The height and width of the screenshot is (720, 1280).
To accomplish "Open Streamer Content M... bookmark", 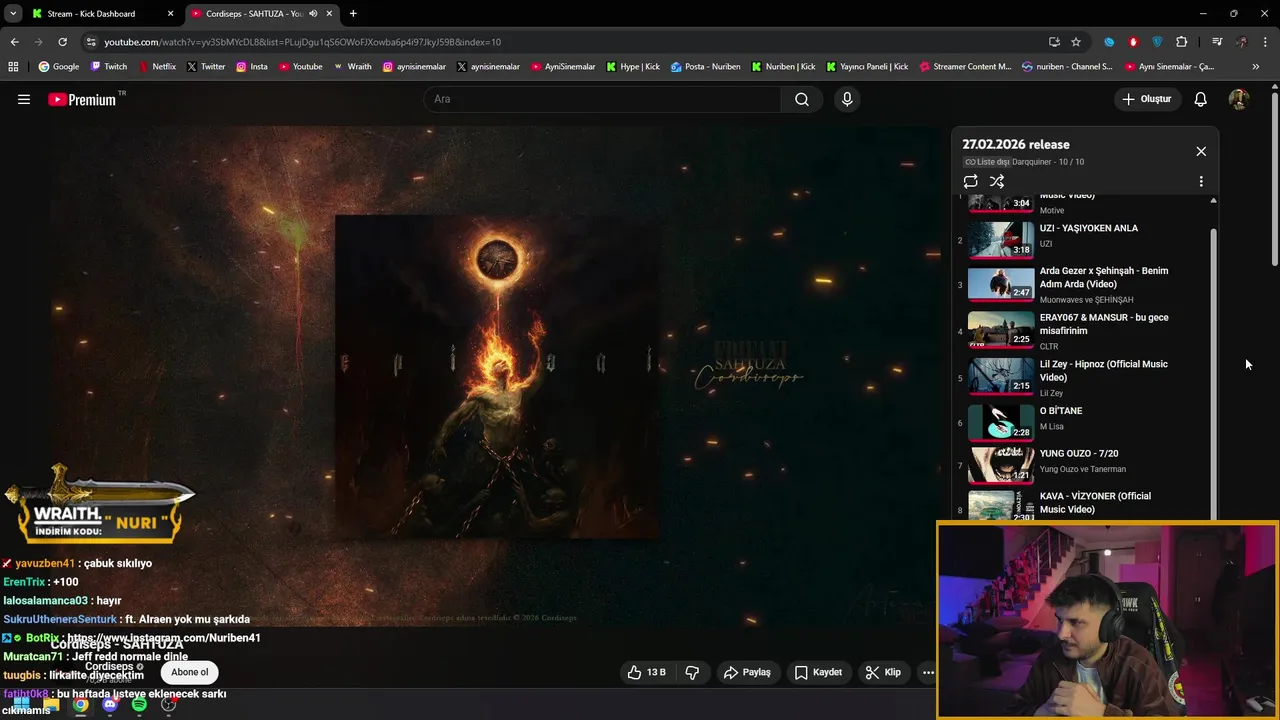I will pos(965,67).
